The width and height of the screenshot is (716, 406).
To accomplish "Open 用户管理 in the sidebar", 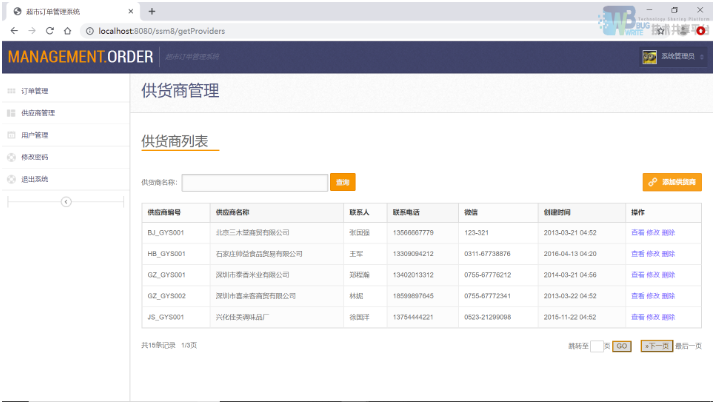I will [35, 135].
